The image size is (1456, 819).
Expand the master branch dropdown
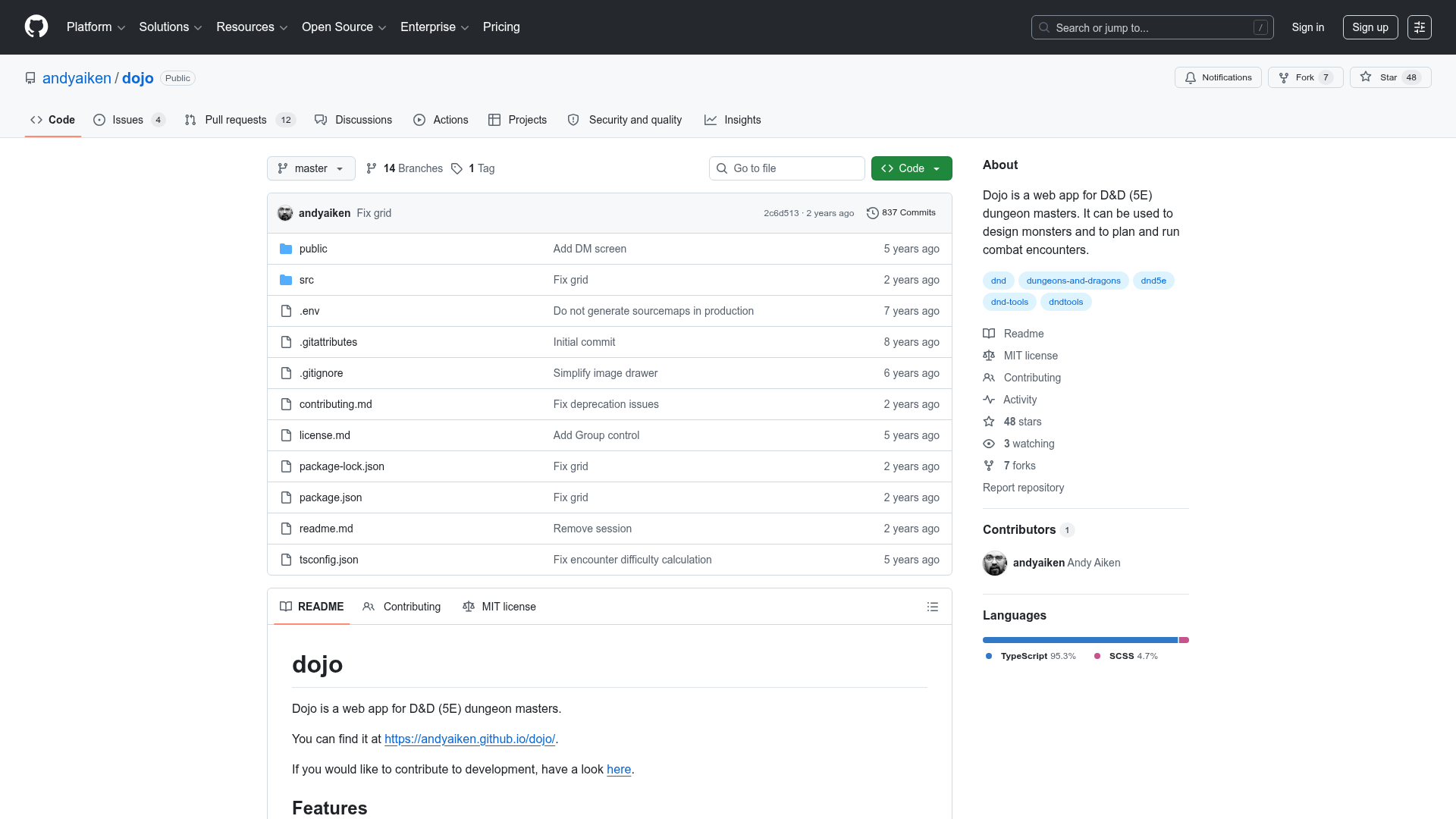311,168
